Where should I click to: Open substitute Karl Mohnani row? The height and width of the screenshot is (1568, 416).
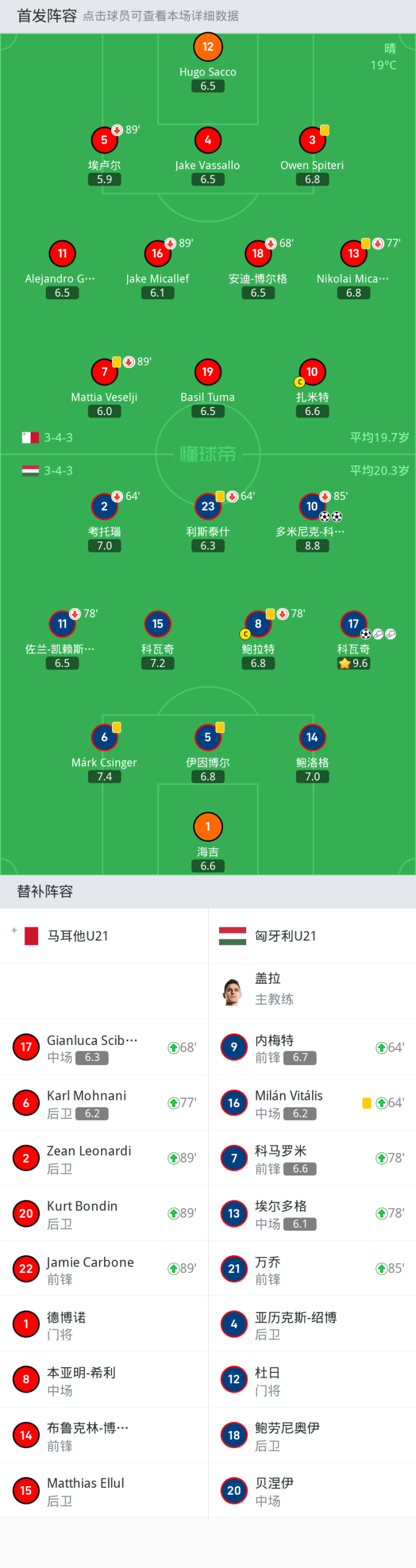coord(104,1102)
